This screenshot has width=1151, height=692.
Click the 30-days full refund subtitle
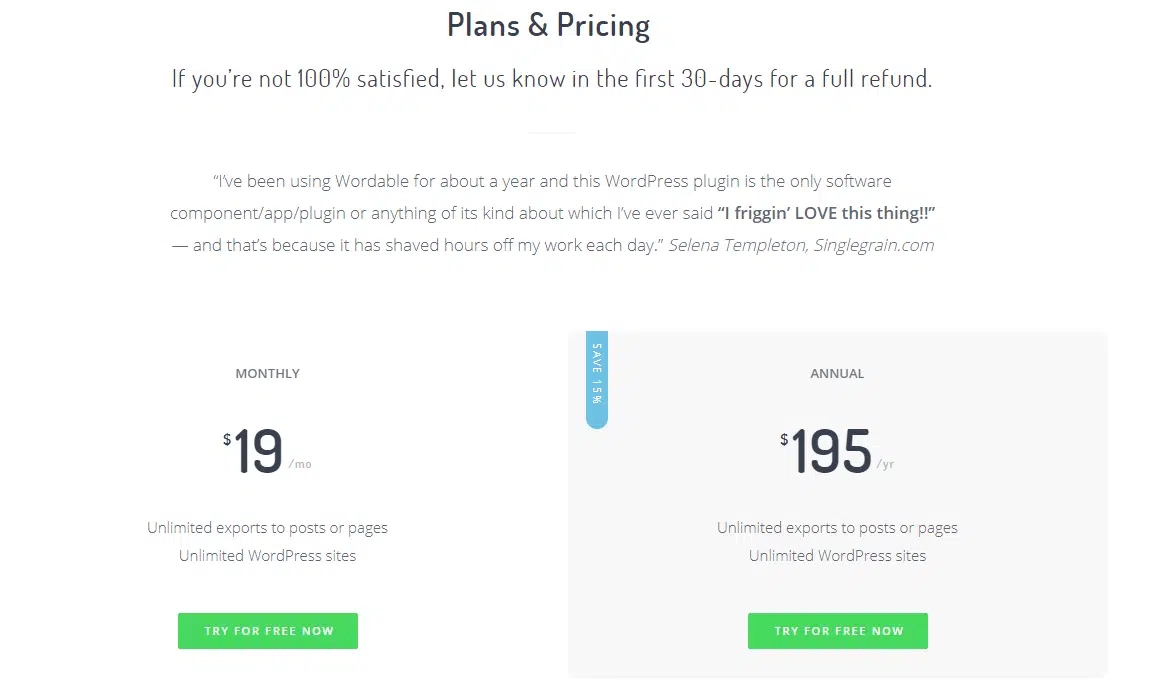click(x=552, y=78)
